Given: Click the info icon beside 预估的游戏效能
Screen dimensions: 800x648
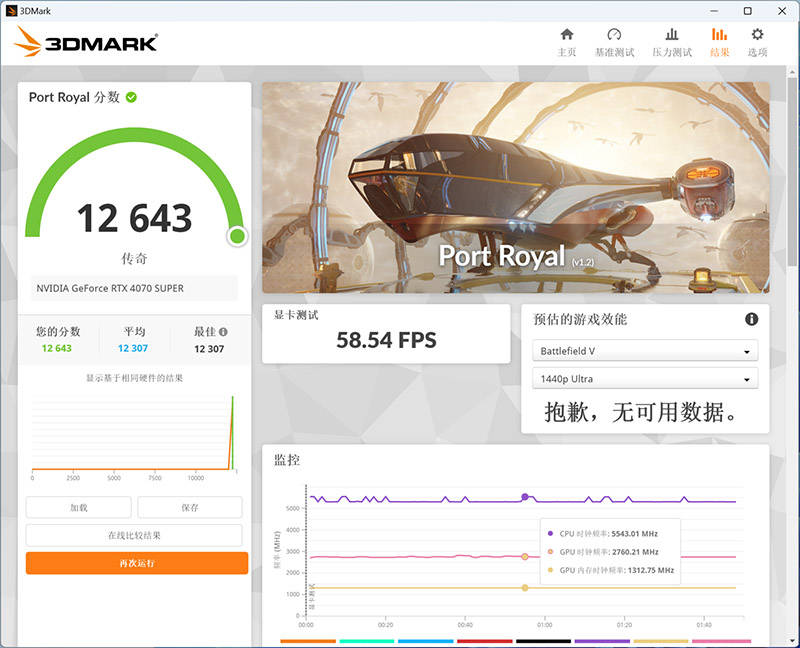Looking at the screenshot, I should pos(751,319).
